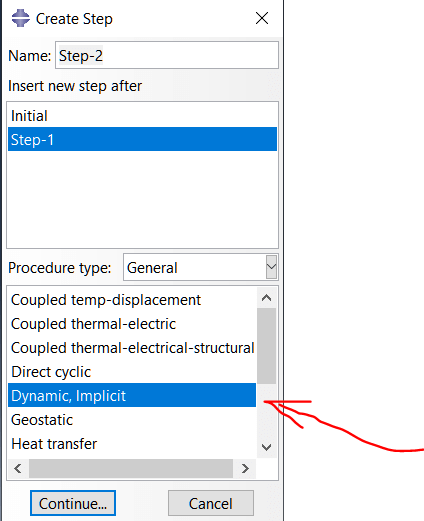This screenshot has width=424, height=521.
Task: Click the procedure list scroll-up arrow
Action: (266, 298)
